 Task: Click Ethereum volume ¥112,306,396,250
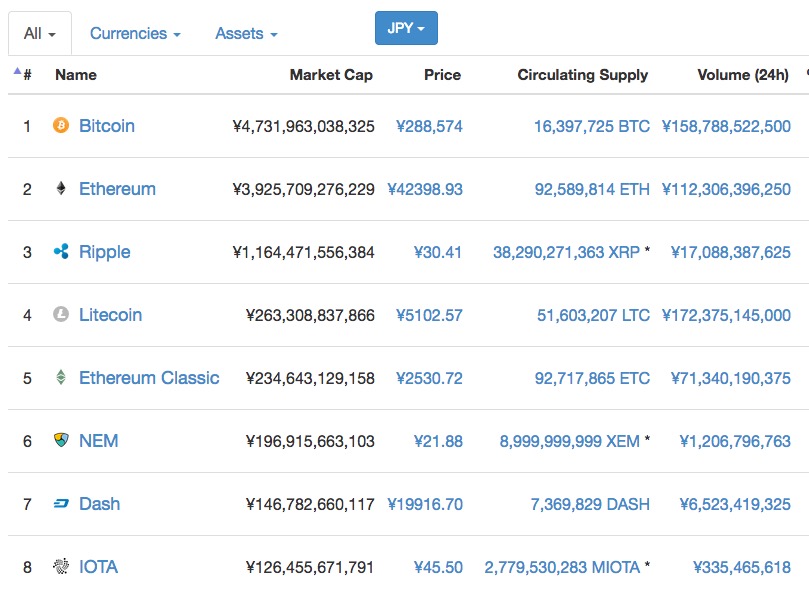[726, 189]
